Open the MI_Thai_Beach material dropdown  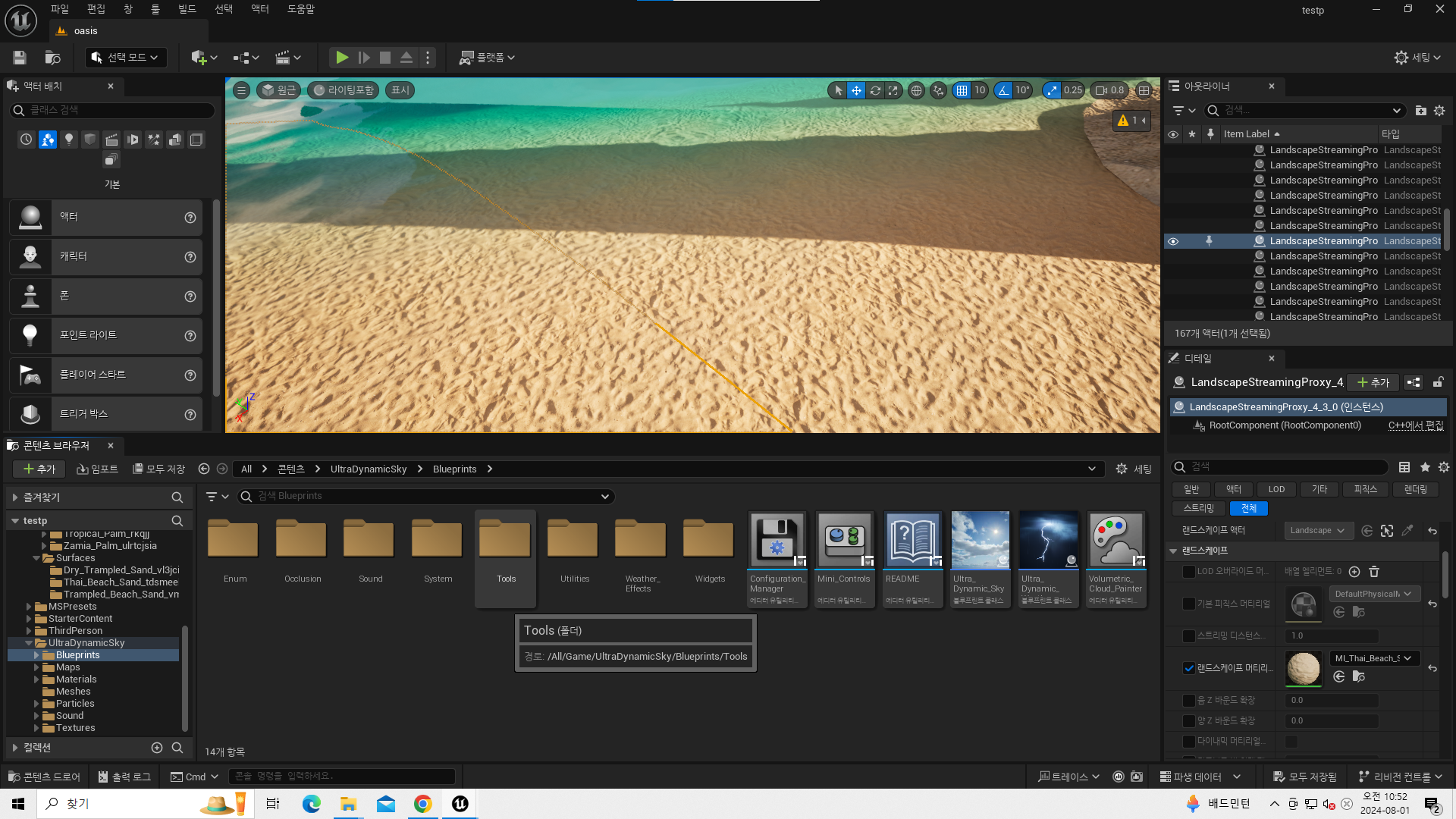(x=1374, y=658)
